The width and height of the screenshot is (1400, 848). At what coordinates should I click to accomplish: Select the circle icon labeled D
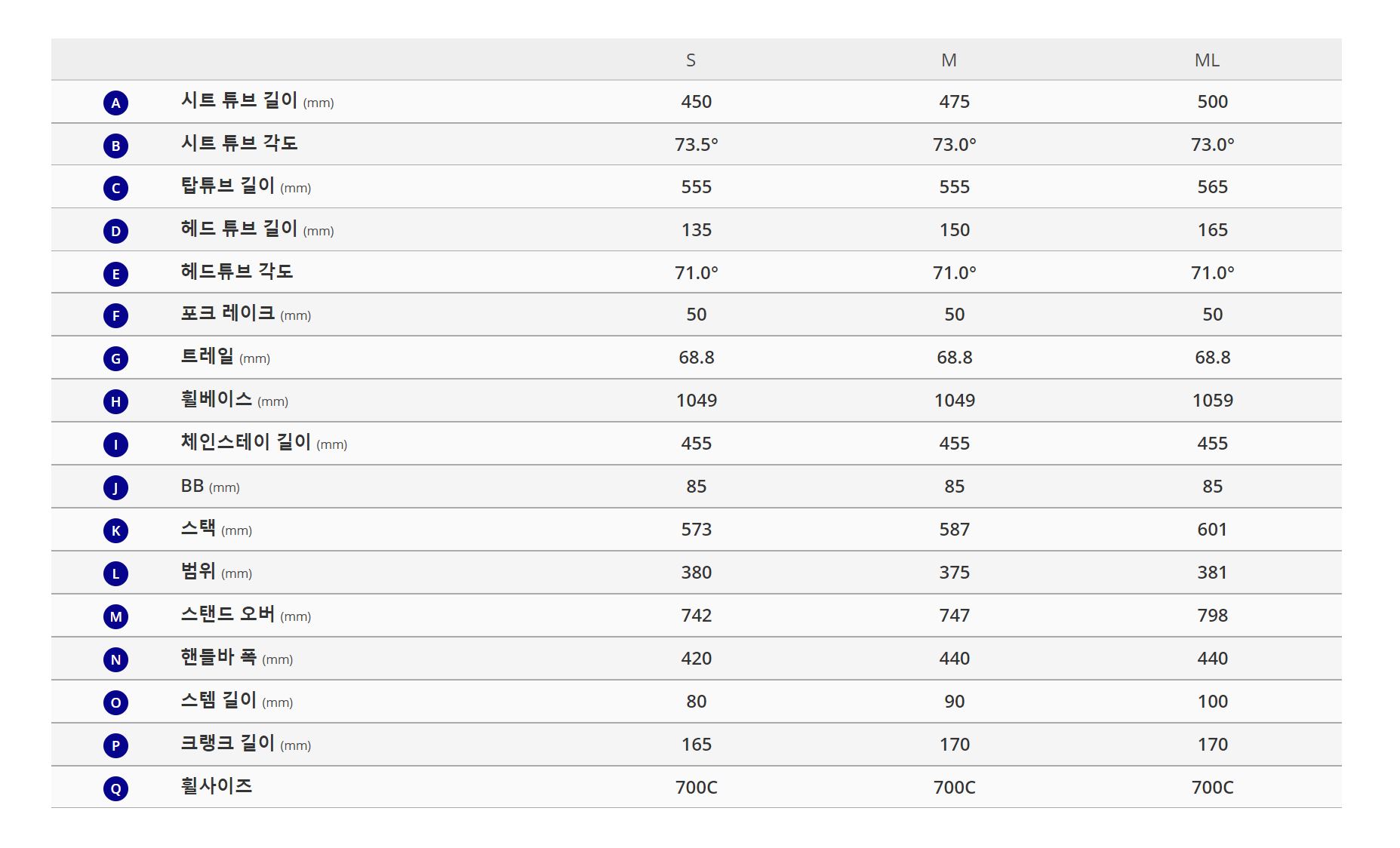115,231
